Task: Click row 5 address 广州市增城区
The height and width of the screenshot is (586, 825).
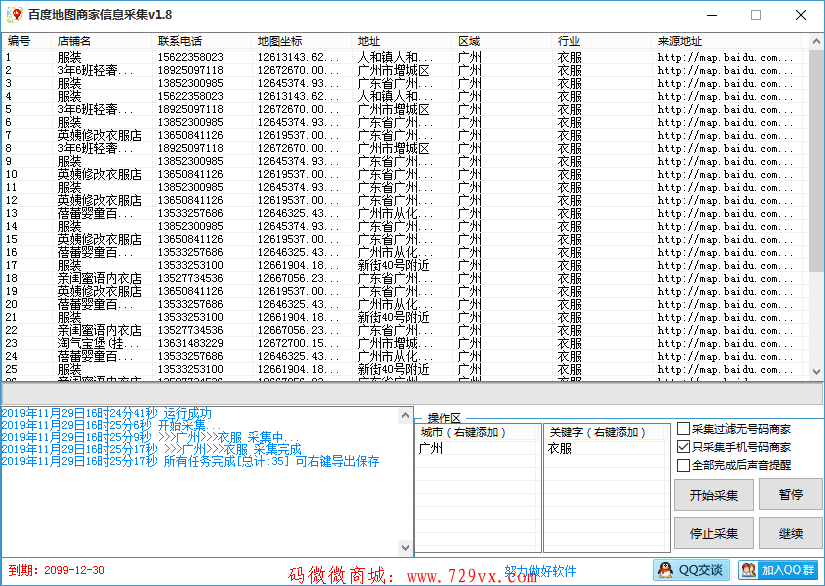Action: (x=394, y=109)
